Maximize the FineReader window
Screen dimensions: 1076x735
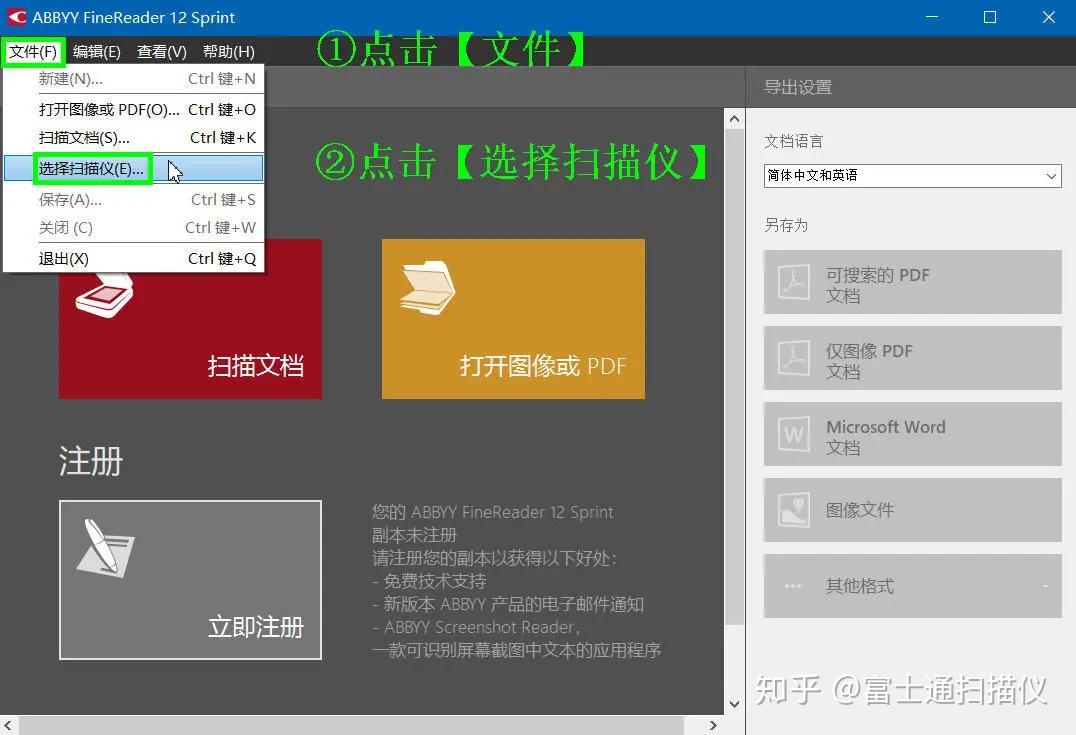coord(990,17)
